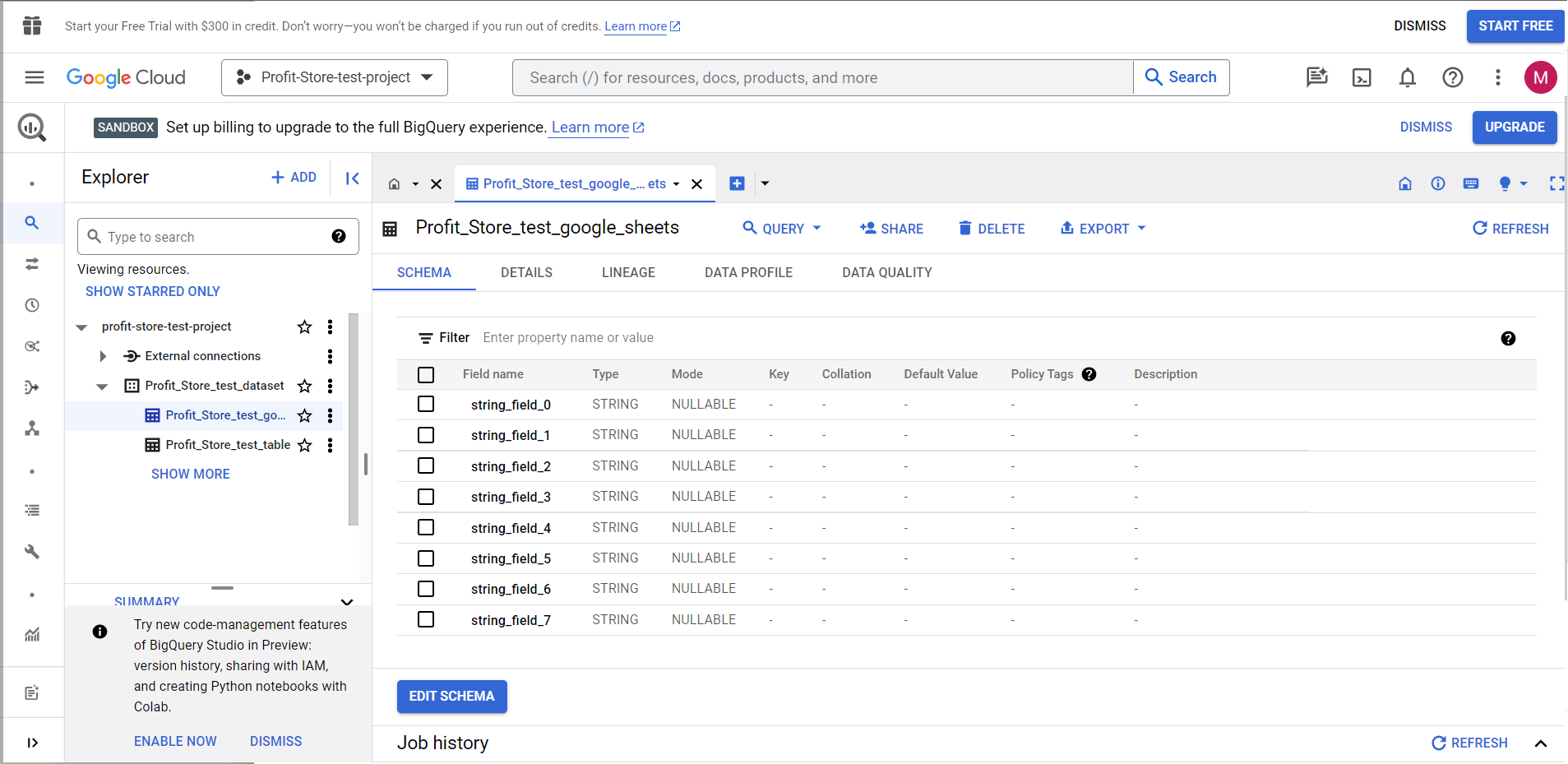Expand External connections node

pos(103,356)
